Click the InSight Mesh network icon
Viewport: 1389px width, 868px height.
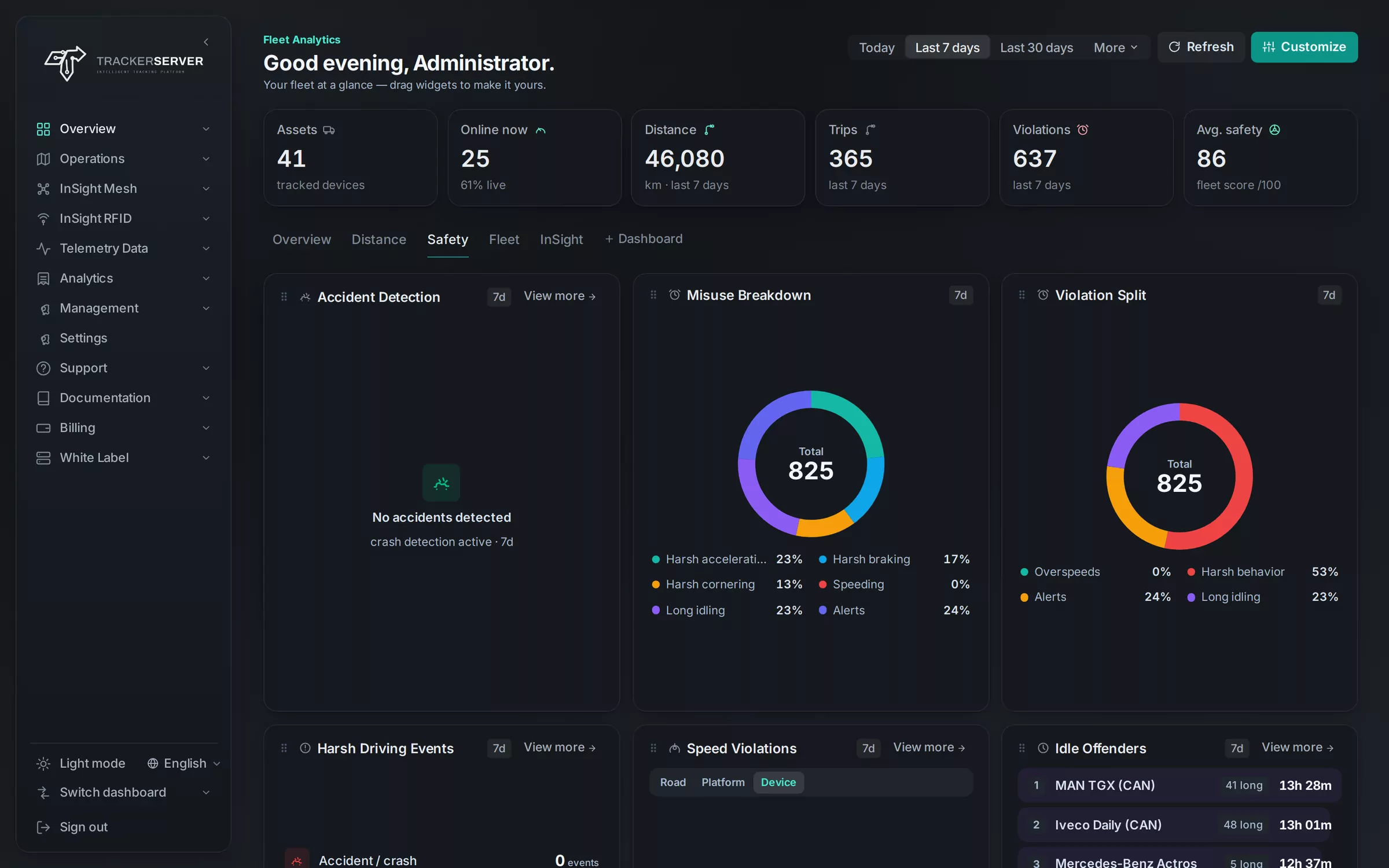(x=43, y=189)
